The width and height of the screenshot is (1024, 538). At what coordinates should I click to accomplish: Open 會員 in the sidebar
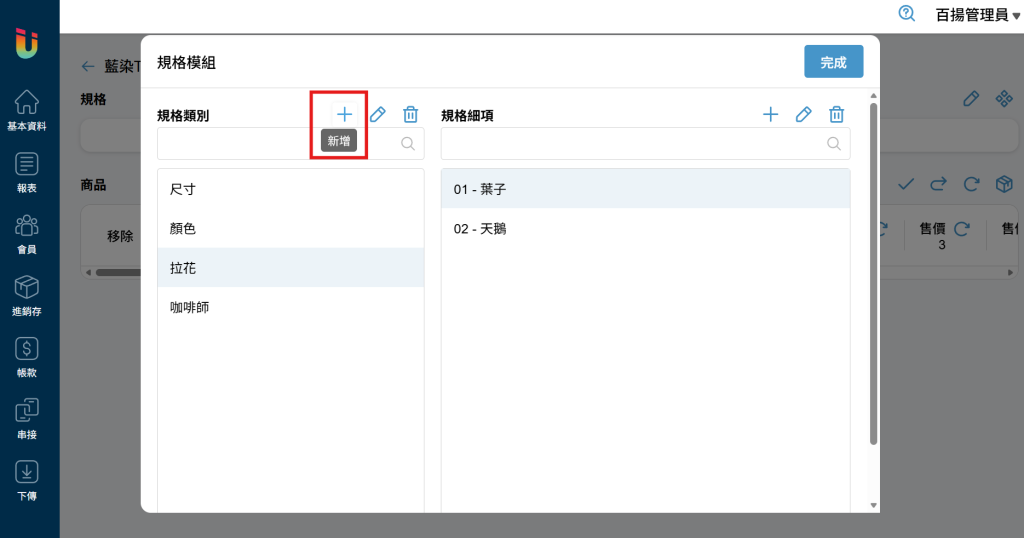28,233
